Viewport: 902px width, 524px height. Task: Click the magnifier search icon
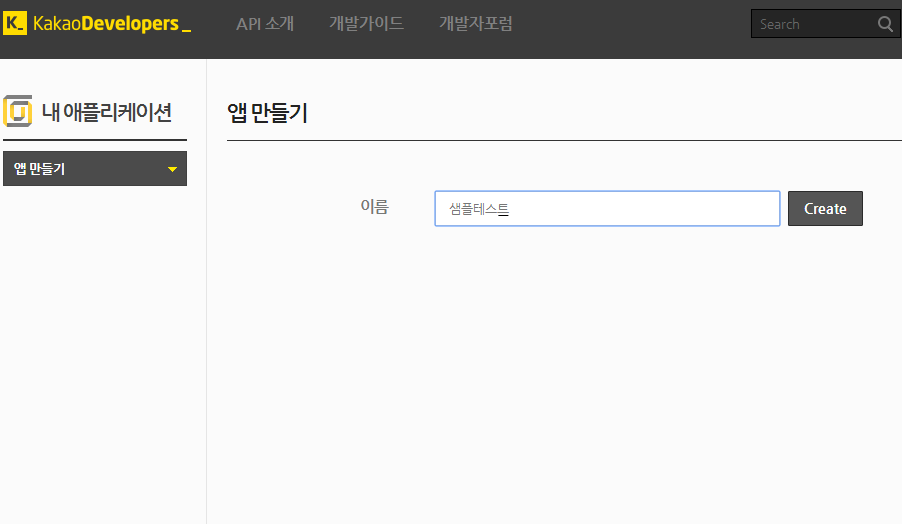(x=885, y=24)
